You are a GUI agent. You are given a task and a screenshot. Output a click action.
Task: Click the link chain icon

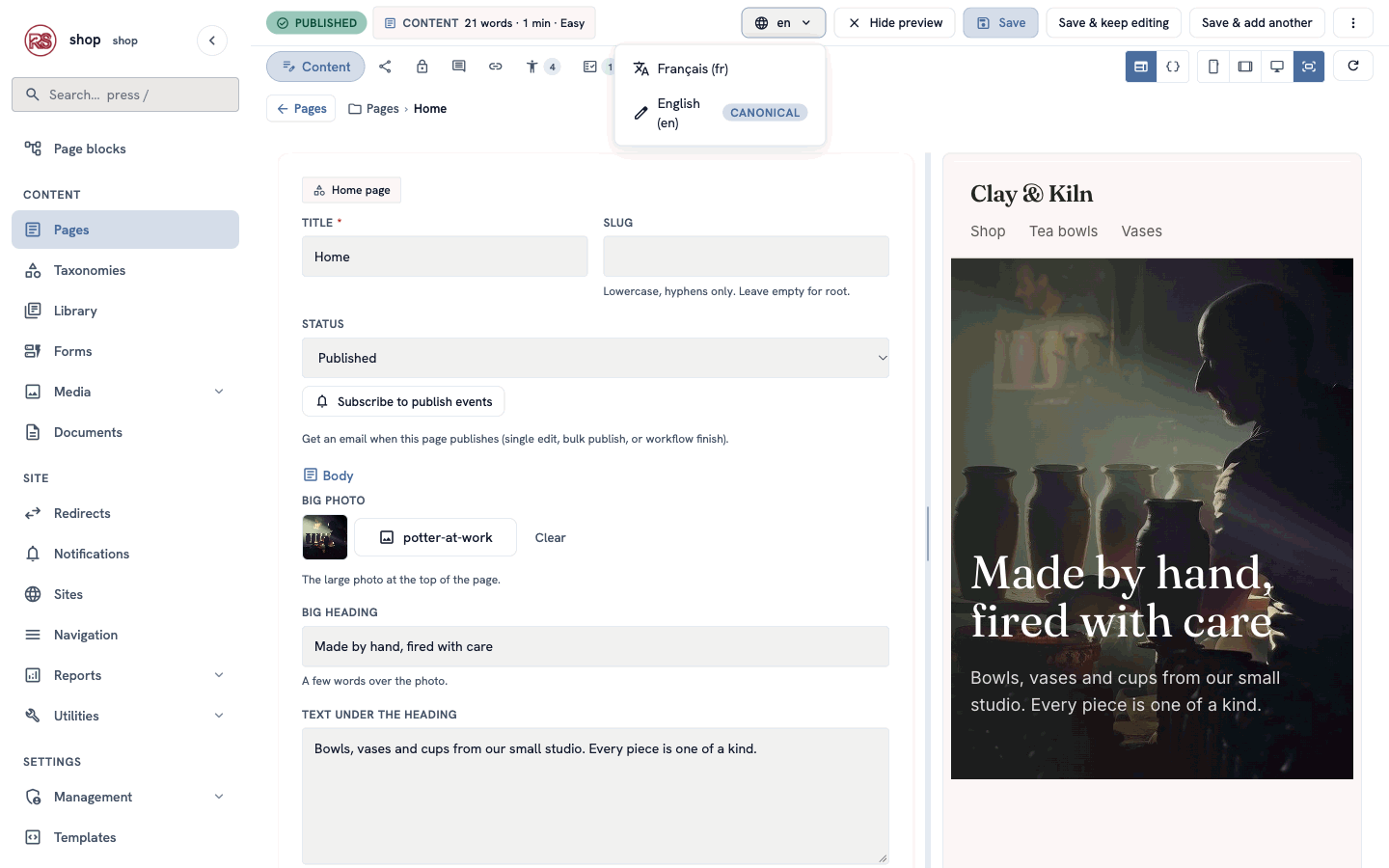[495, 67]
